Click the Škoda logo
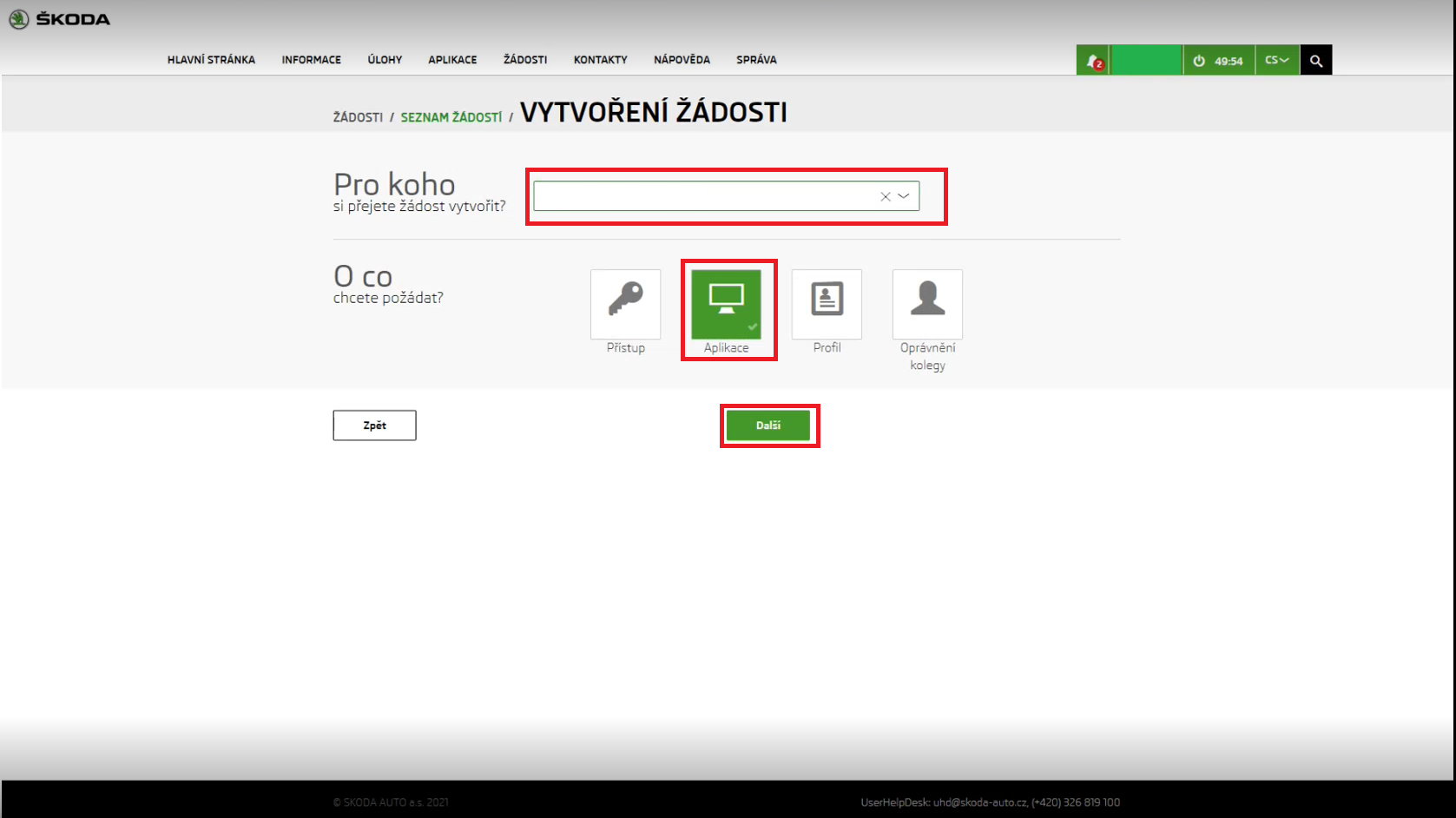The image size is (1456, 818). 59,19
